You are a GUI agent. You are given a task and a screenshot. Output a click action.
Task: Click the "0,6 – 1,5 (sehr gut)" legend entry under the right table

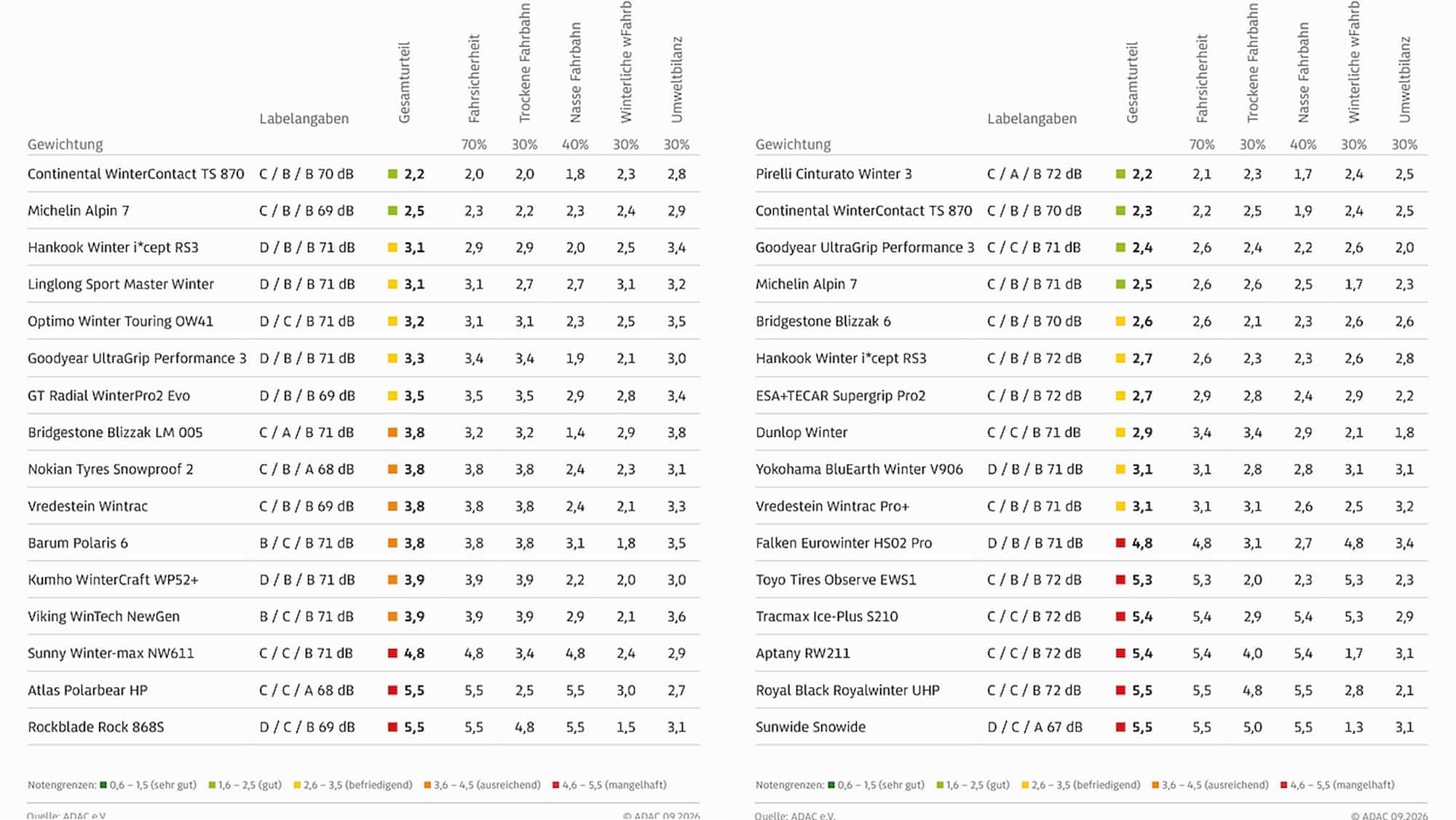[876, 785]
